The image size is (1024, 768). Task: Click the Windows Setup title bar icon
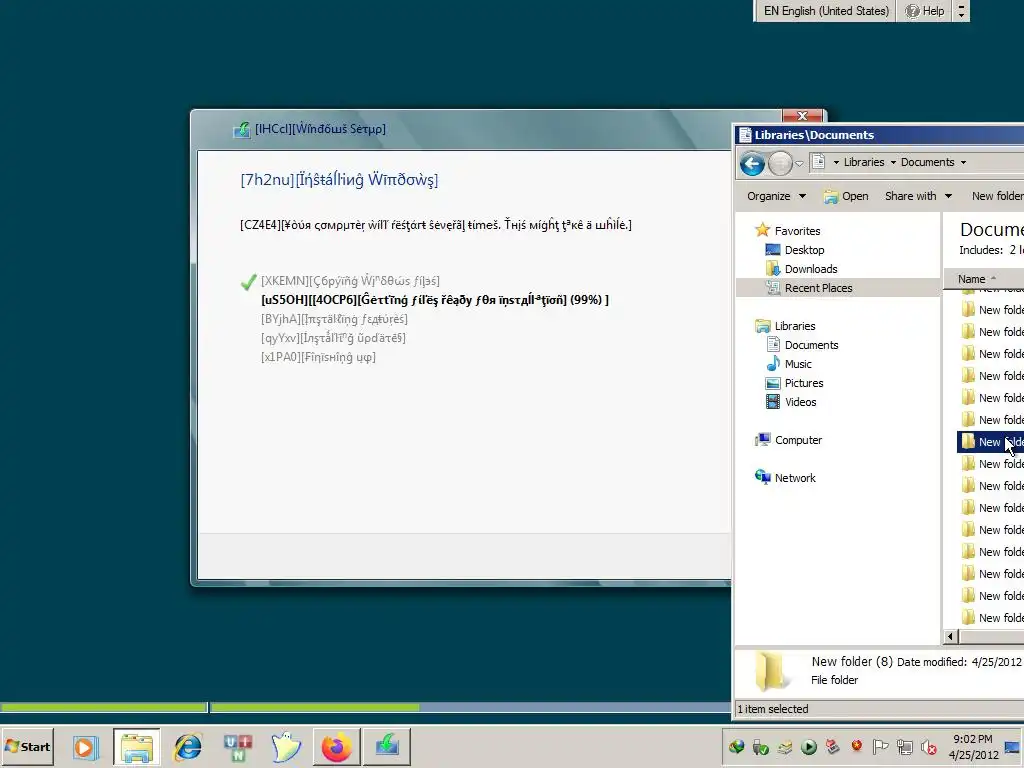242,129
